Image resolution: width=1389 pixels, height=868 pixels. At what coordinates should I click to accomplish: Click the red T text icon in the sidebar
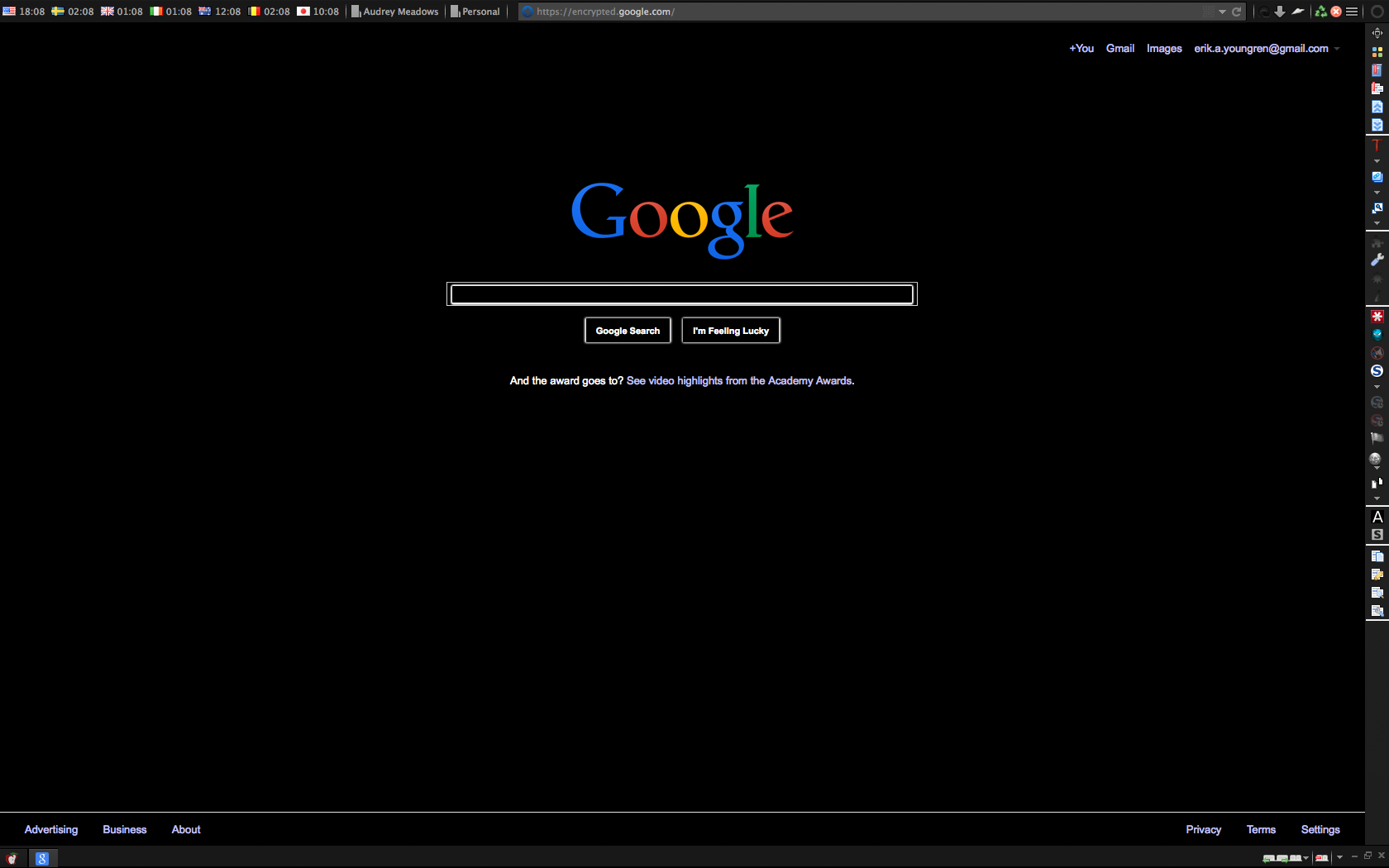pyautogui.click(x=1377, y=145)
